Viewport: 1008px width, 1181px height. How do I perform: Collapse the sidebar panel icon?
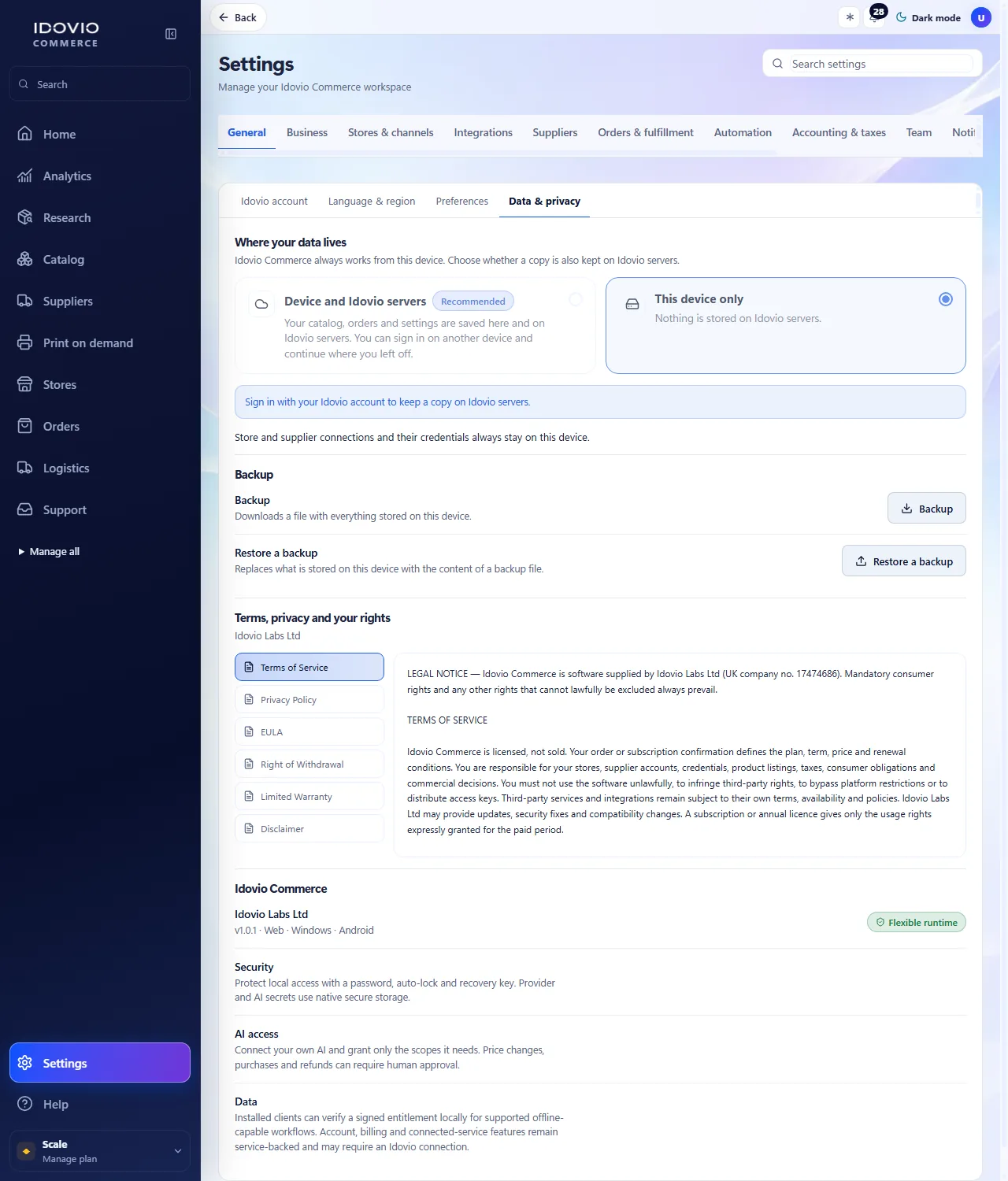171,34
